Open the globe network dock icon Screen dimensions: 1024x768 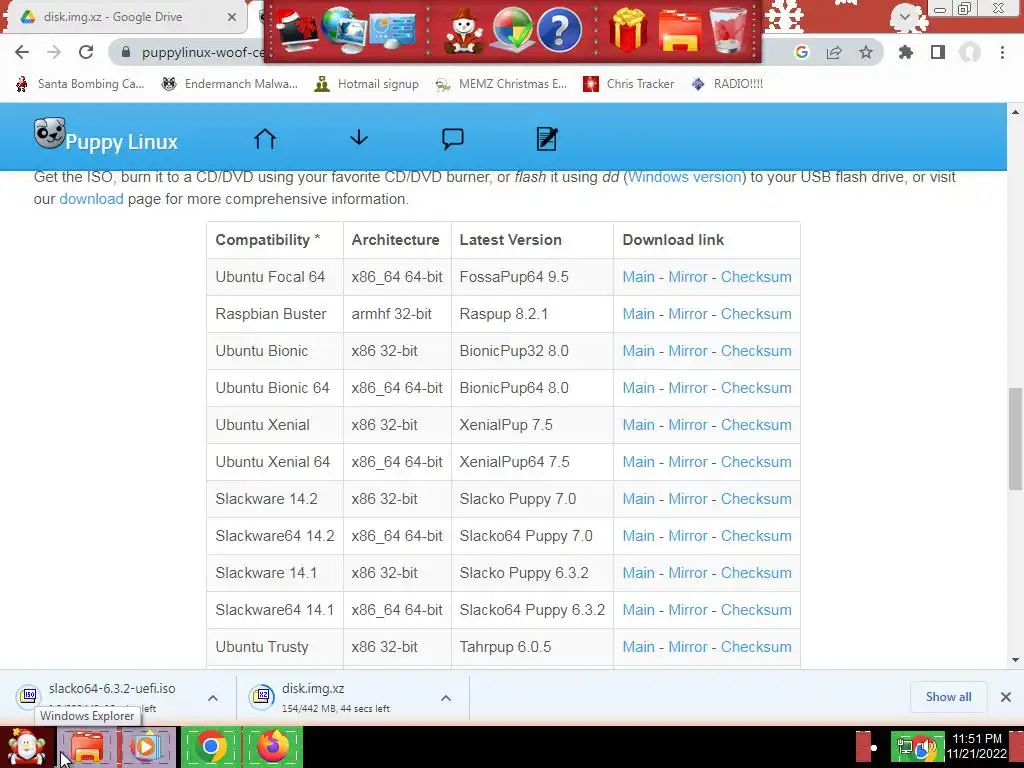pyautogui.click(x=344, y=31)
